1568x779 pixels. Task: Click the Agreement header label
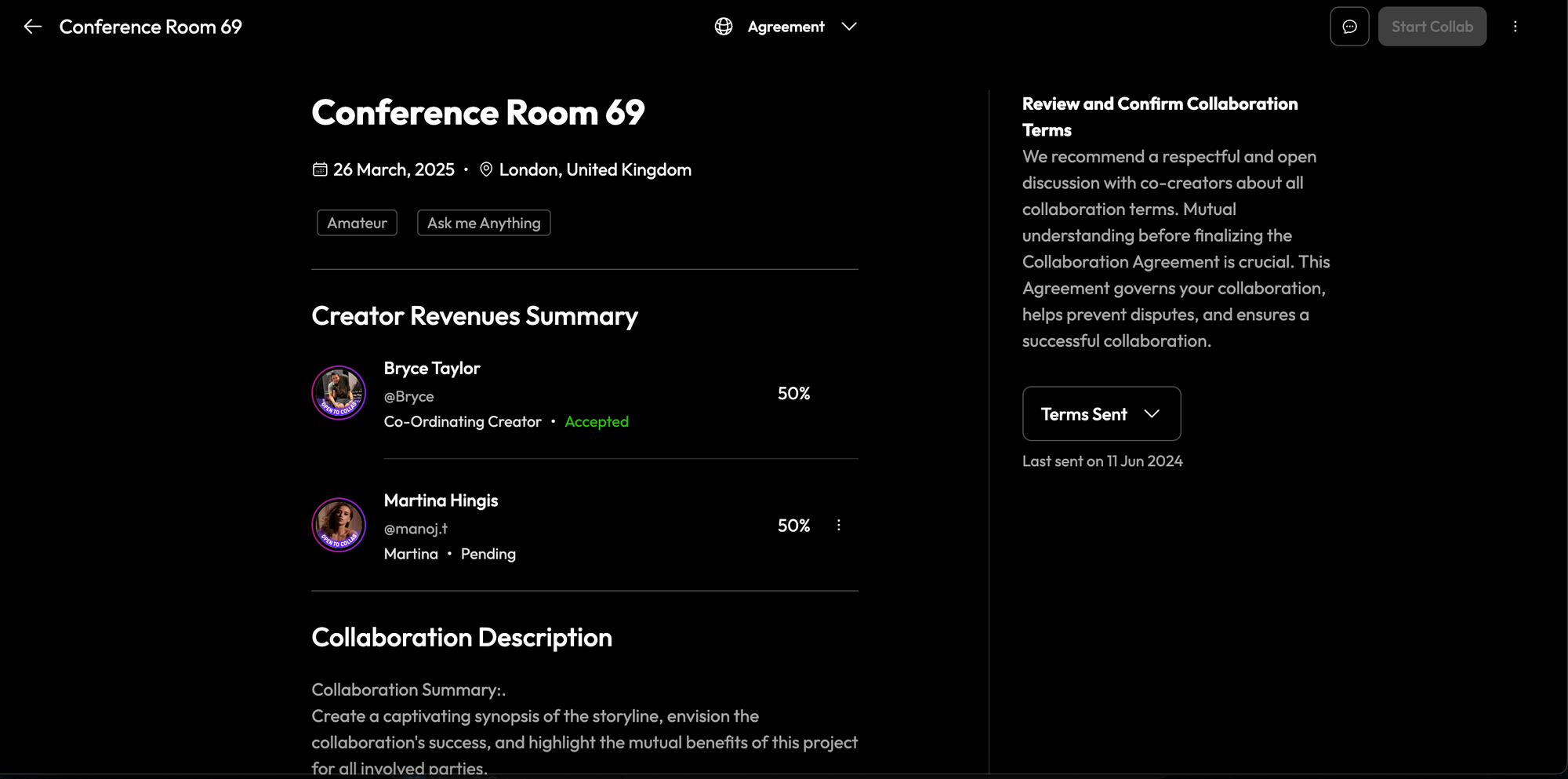click(x=786, y=27)
